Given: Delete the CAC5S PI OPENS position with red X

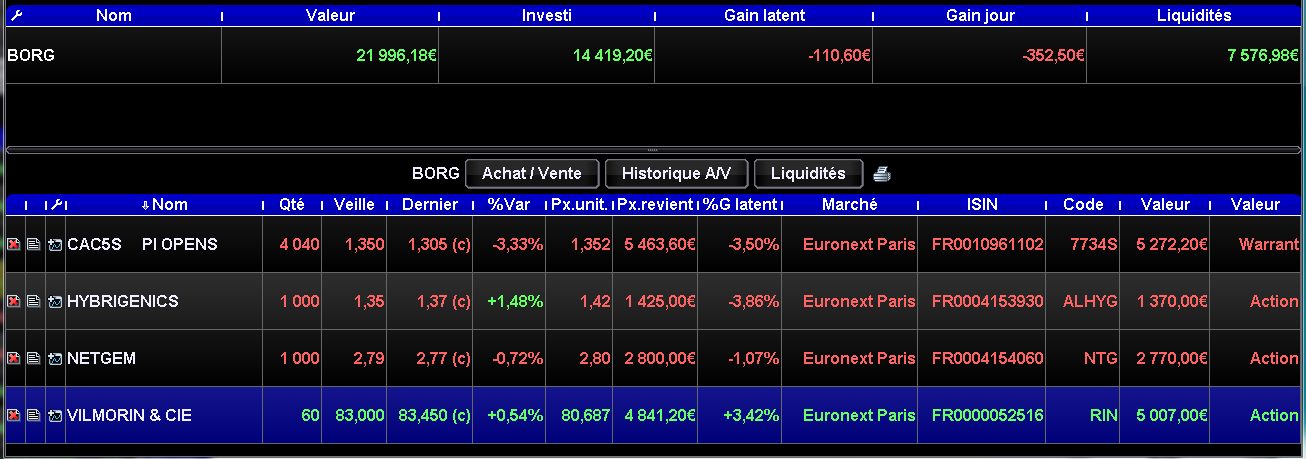Looking at the screenshot, I should coord(14,245).
